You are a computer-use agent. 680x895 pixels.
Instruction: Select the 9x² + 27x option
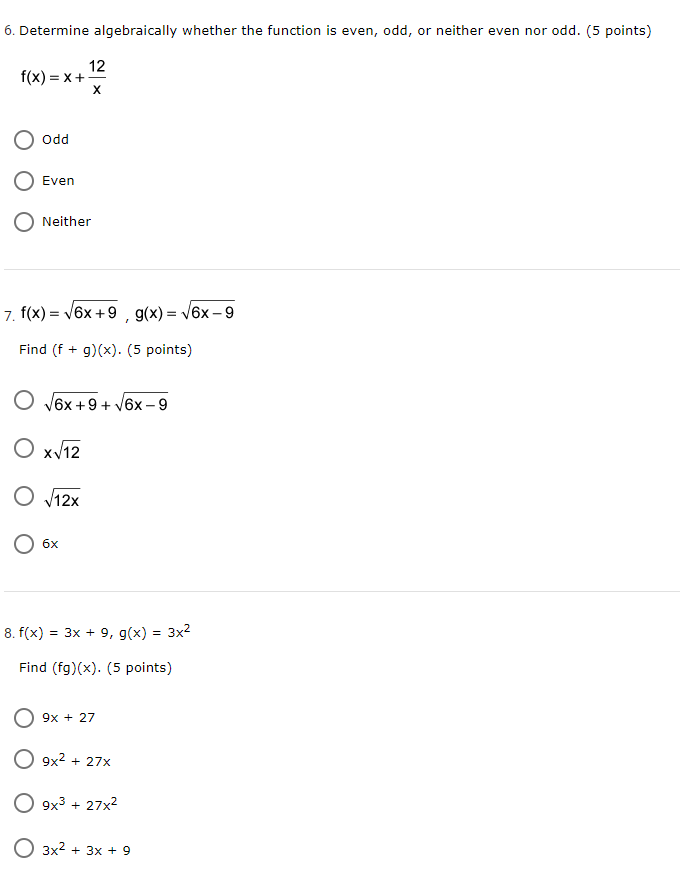pos(24,759)
